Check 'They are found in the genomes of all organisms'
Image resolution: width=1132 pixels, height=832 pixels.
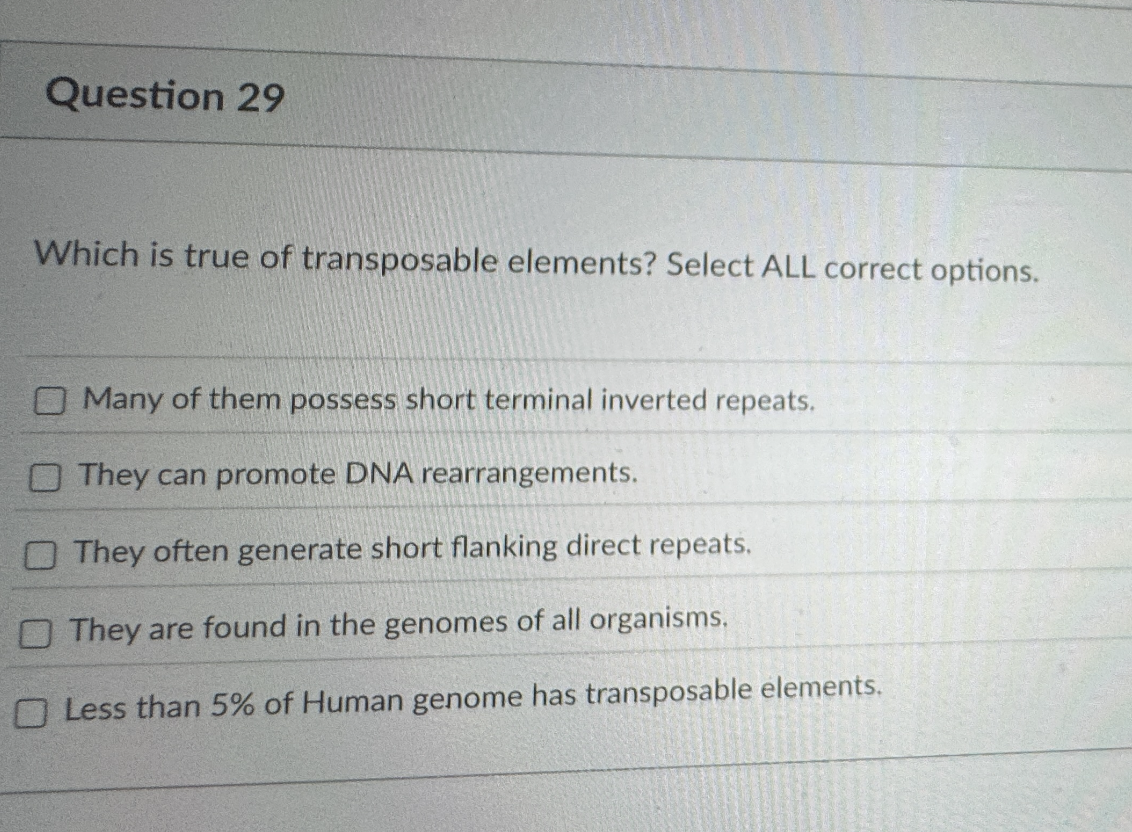[37, 631]
